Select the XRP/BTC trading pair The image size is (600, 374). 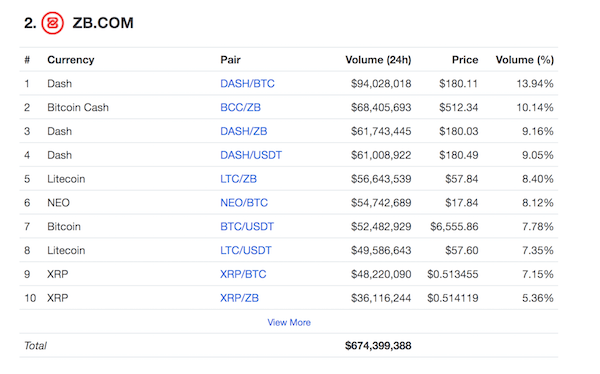click(x=243, y=274)
